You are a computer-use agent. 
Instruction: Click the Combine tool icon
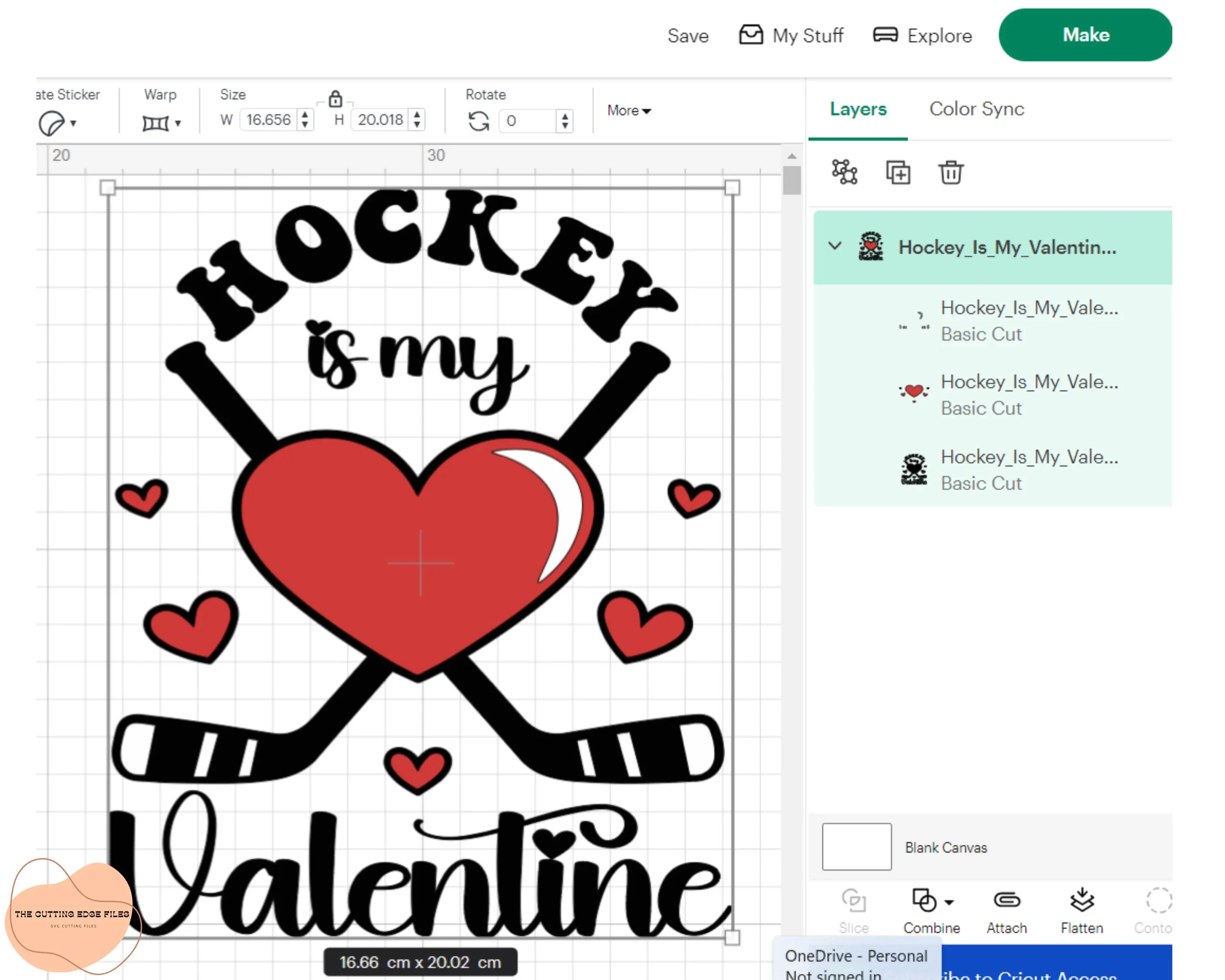924,900
